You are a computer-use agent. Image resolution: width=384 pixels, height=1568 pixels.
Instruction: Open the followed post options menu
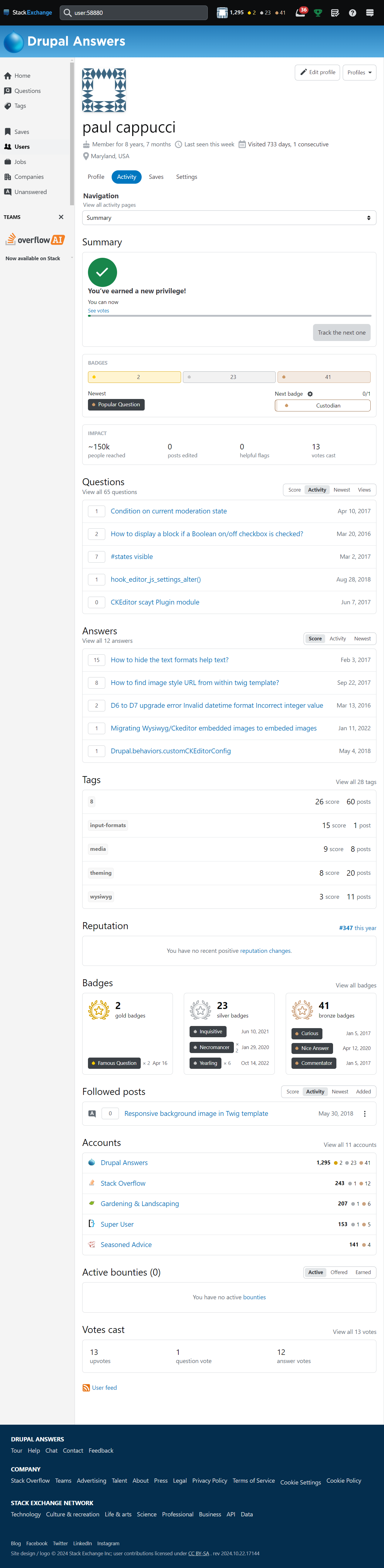click(365, 1113)
